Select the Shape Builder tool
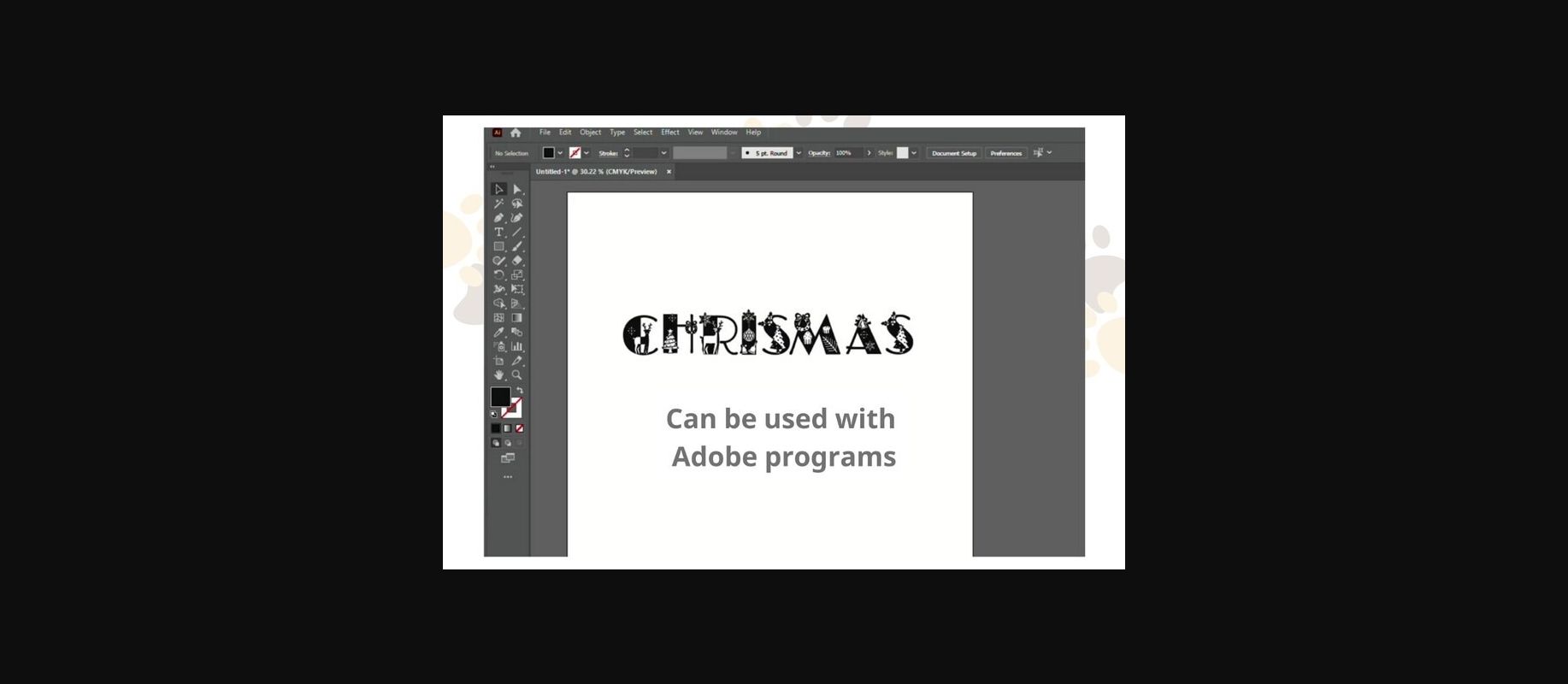The image size is (1568, 684). [x=499, y=304]
